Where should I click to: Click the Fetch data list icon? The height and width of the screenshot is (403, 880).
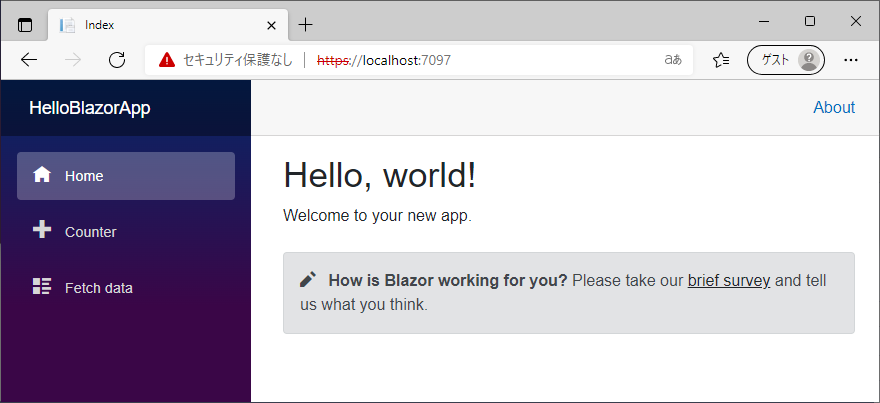click(x=42, y=286)
